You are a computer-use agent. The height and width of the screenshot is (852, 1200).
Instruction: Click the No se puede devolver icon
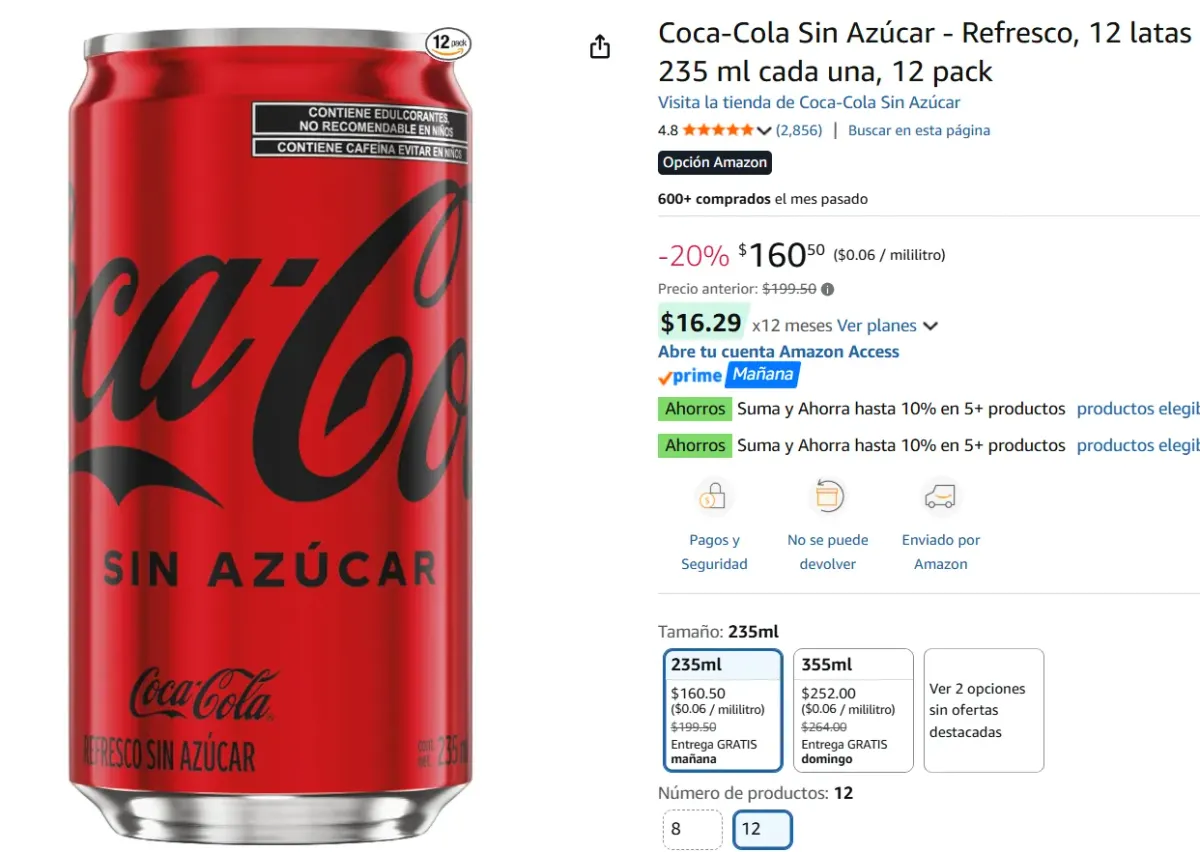click(x=827, y=495)
